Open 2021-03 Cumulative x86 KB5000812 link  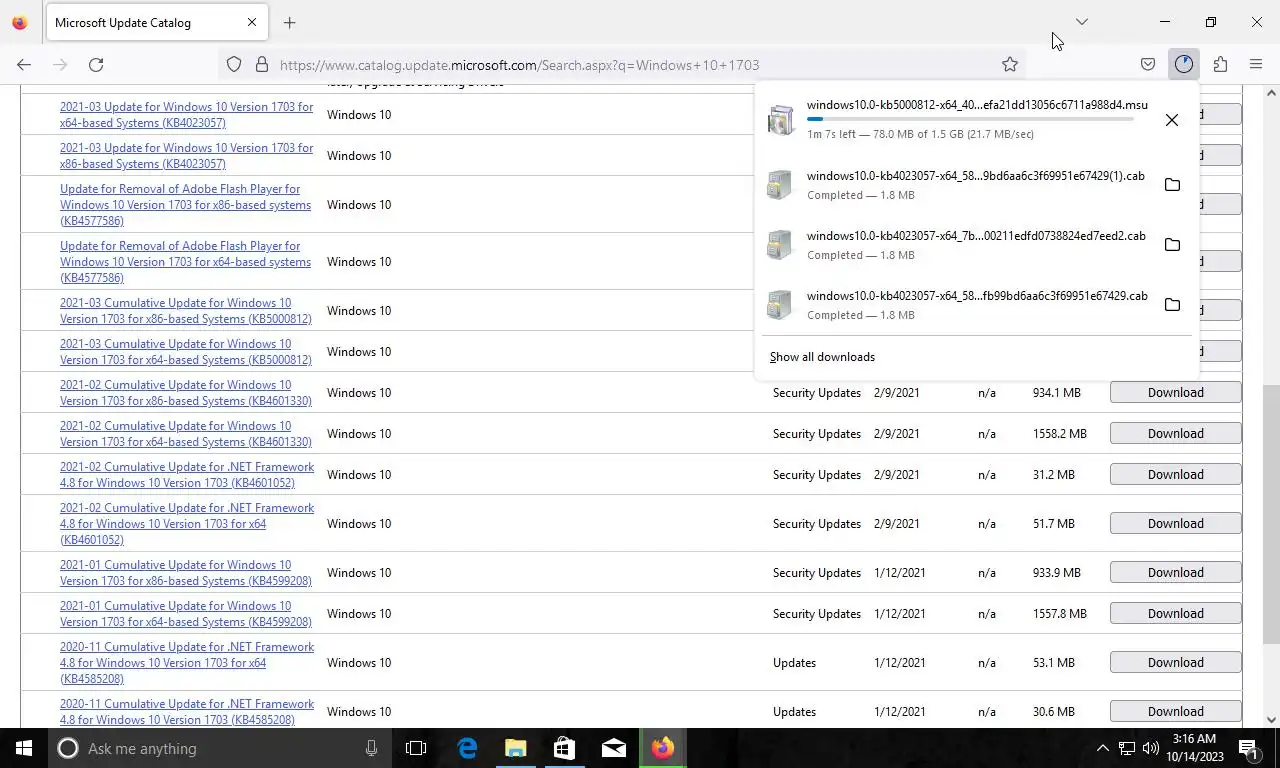186,310
